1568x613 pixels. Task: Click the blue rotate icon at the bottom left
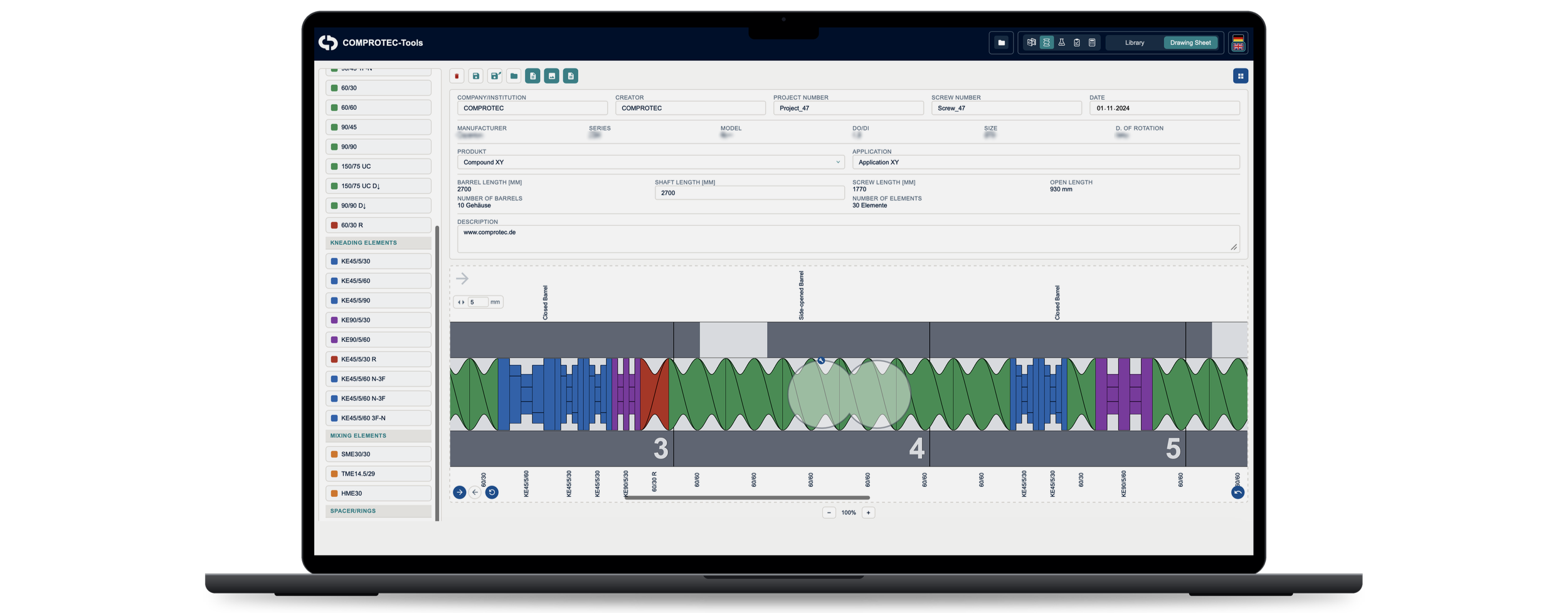492,493
